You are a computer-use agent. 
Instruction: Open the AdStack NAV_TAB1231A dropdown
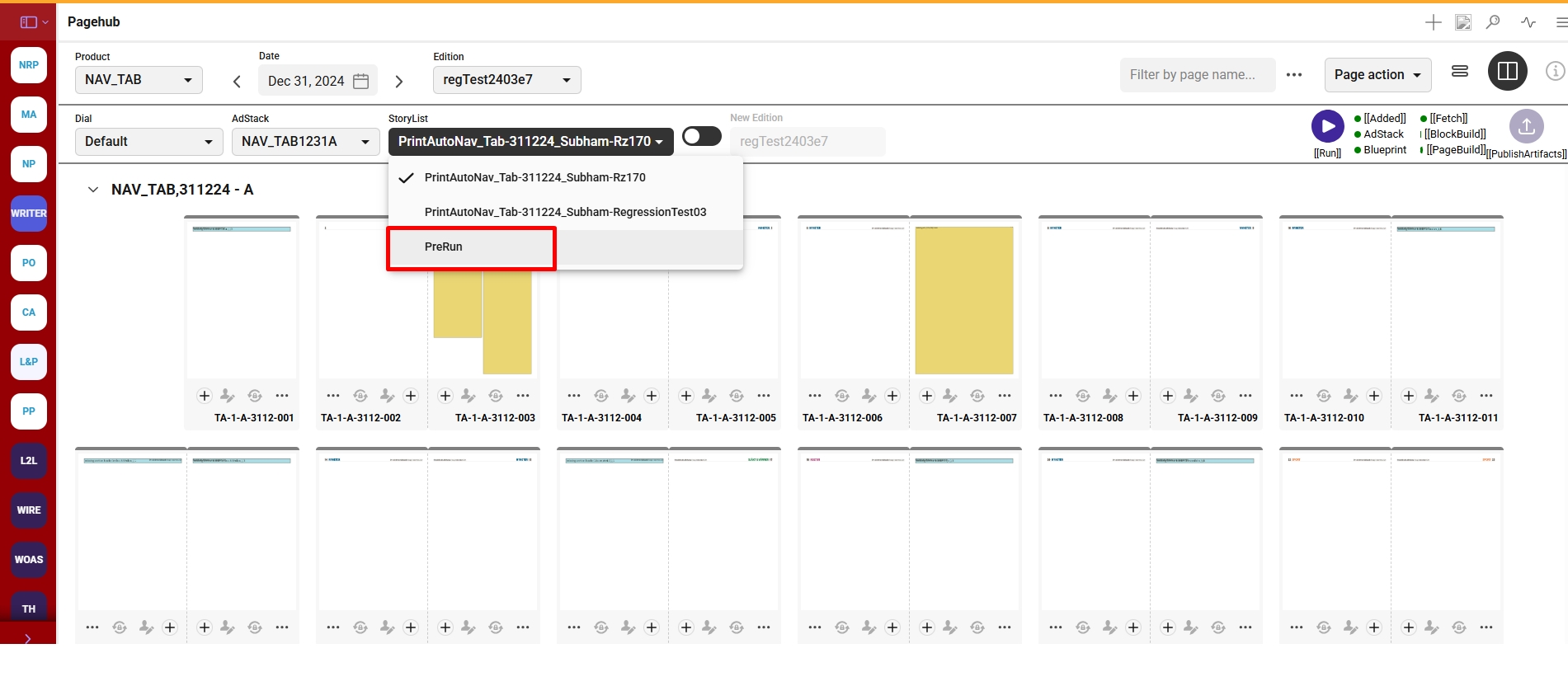point(305,142)
